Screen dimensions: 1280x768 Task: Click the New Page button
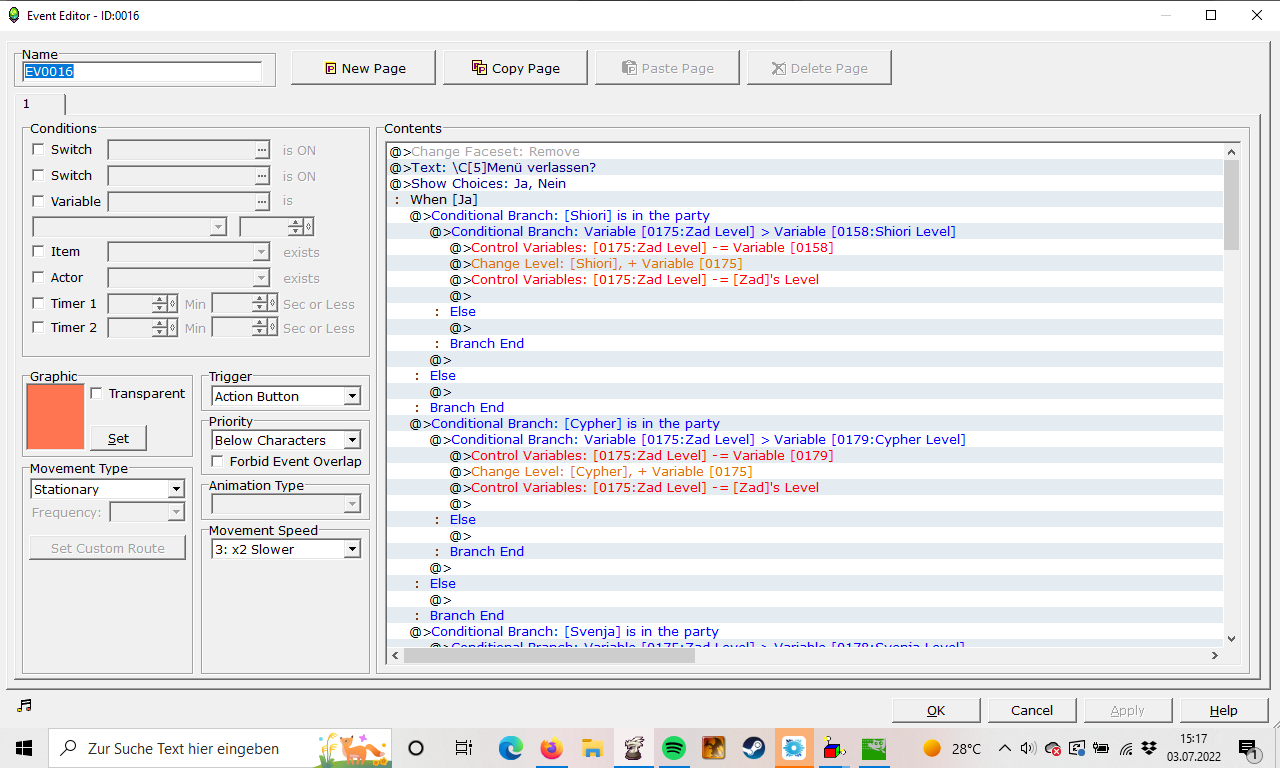tap(363, 68)
